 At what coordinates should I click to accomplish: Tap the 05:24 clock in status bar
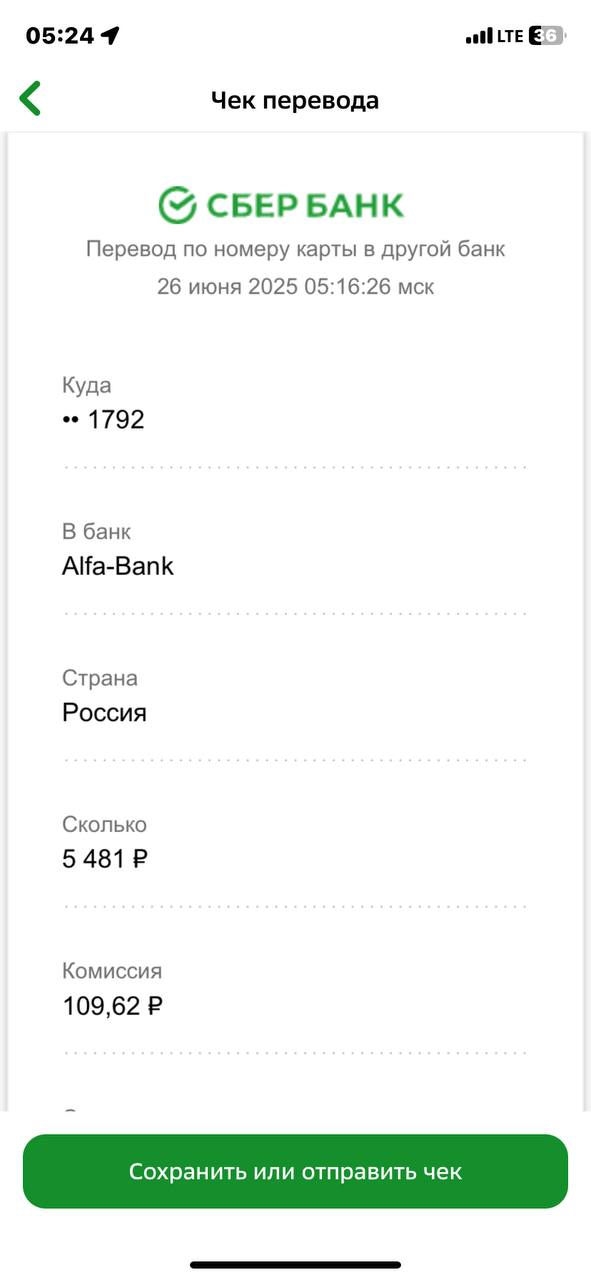pyautogui.click(x=60, y=36)
